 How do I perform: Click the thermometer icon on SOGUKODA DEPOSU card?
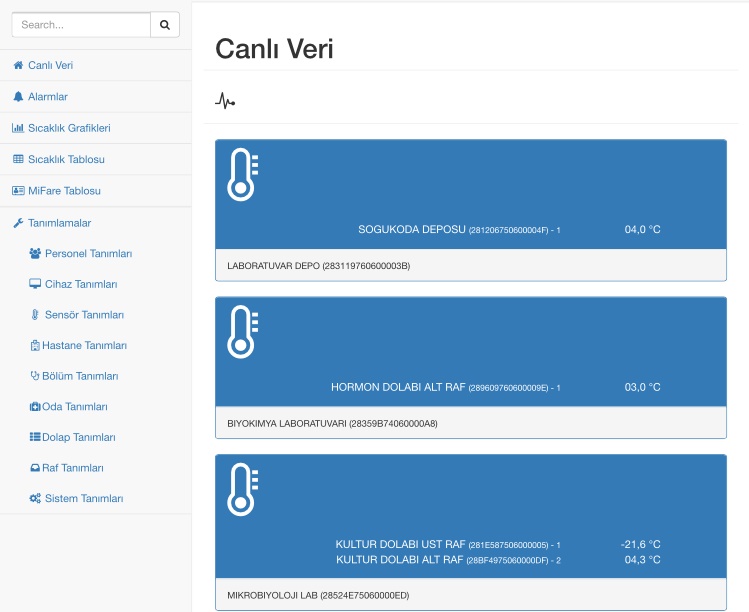pos(243,175)
